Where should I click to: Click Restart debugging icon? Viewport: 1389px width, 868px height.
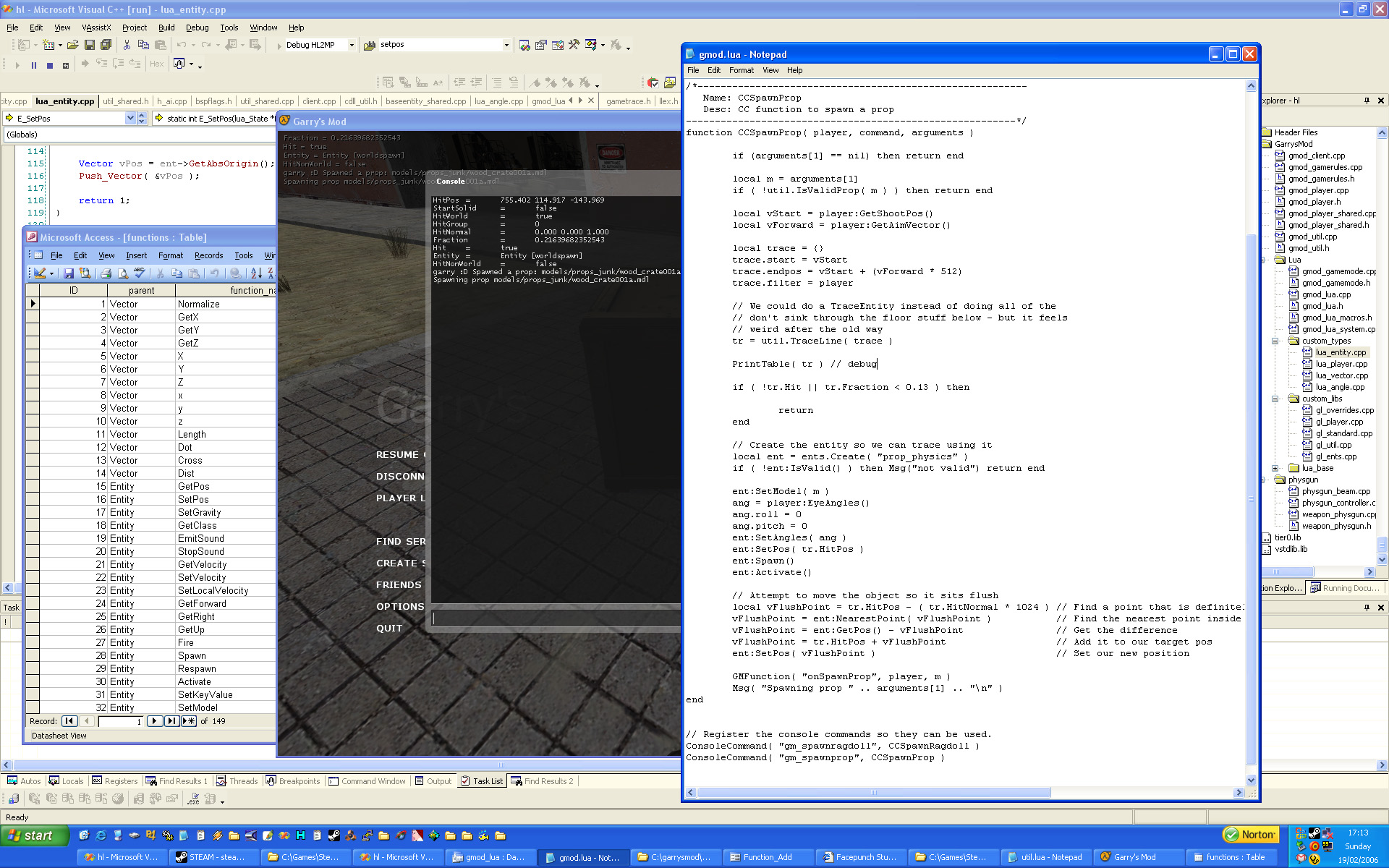pos(66,64)
